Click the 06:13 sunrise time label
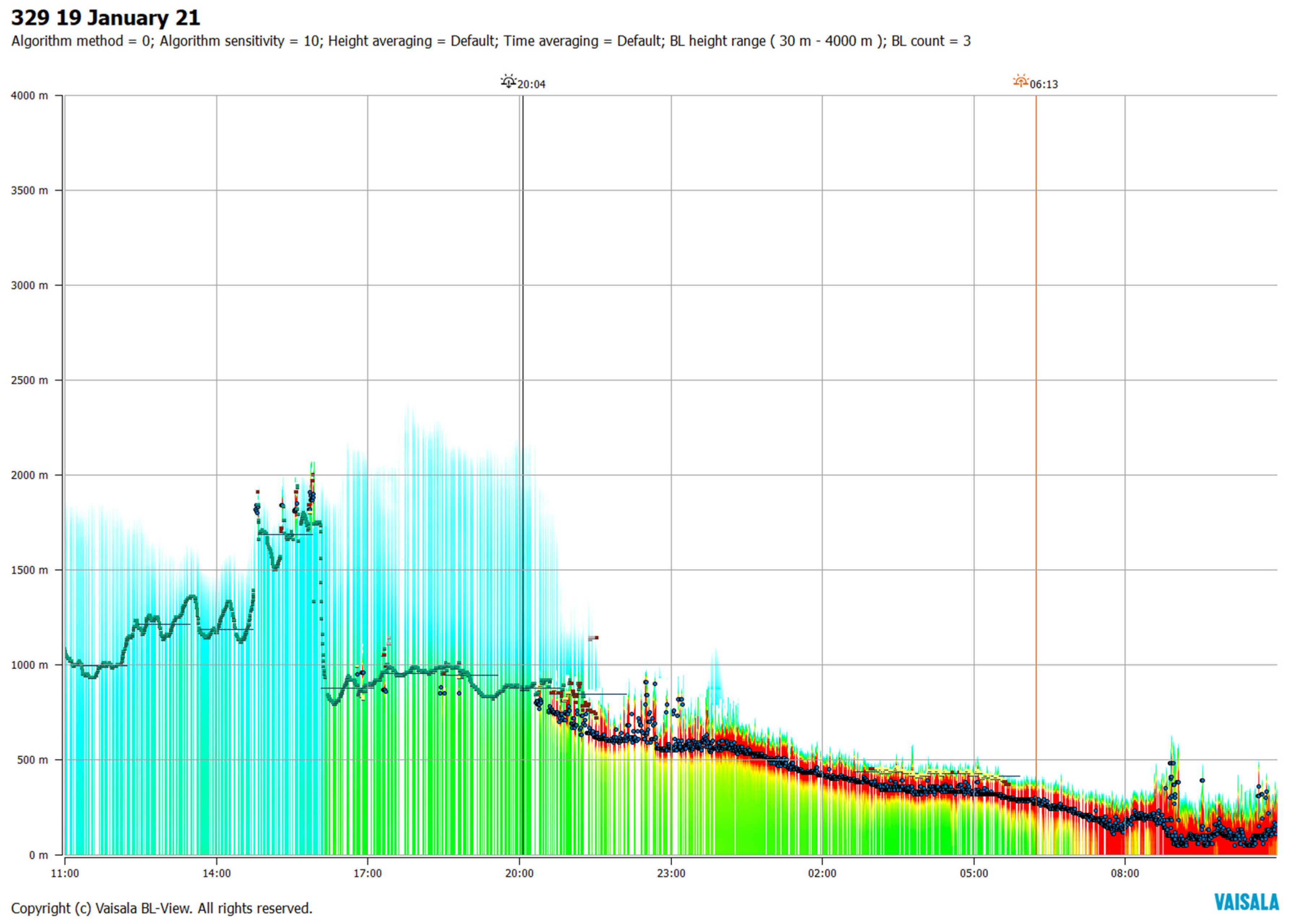The height and width of the screenshot is (924, 1297). click(x=1044, y=85)
